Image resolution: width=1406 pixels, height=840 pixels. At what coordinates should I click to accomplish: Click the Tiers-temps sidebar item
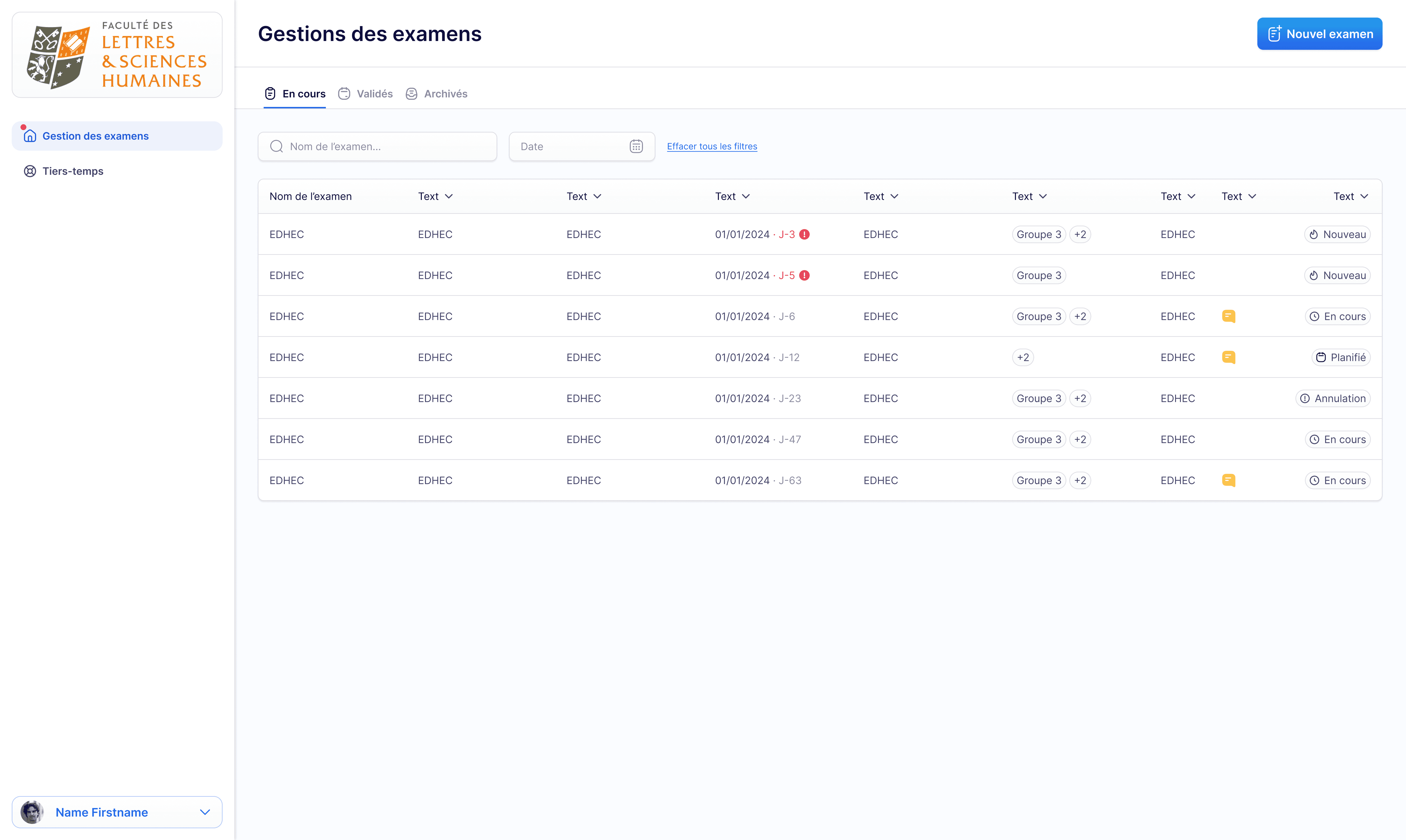[x=72, y=171]
